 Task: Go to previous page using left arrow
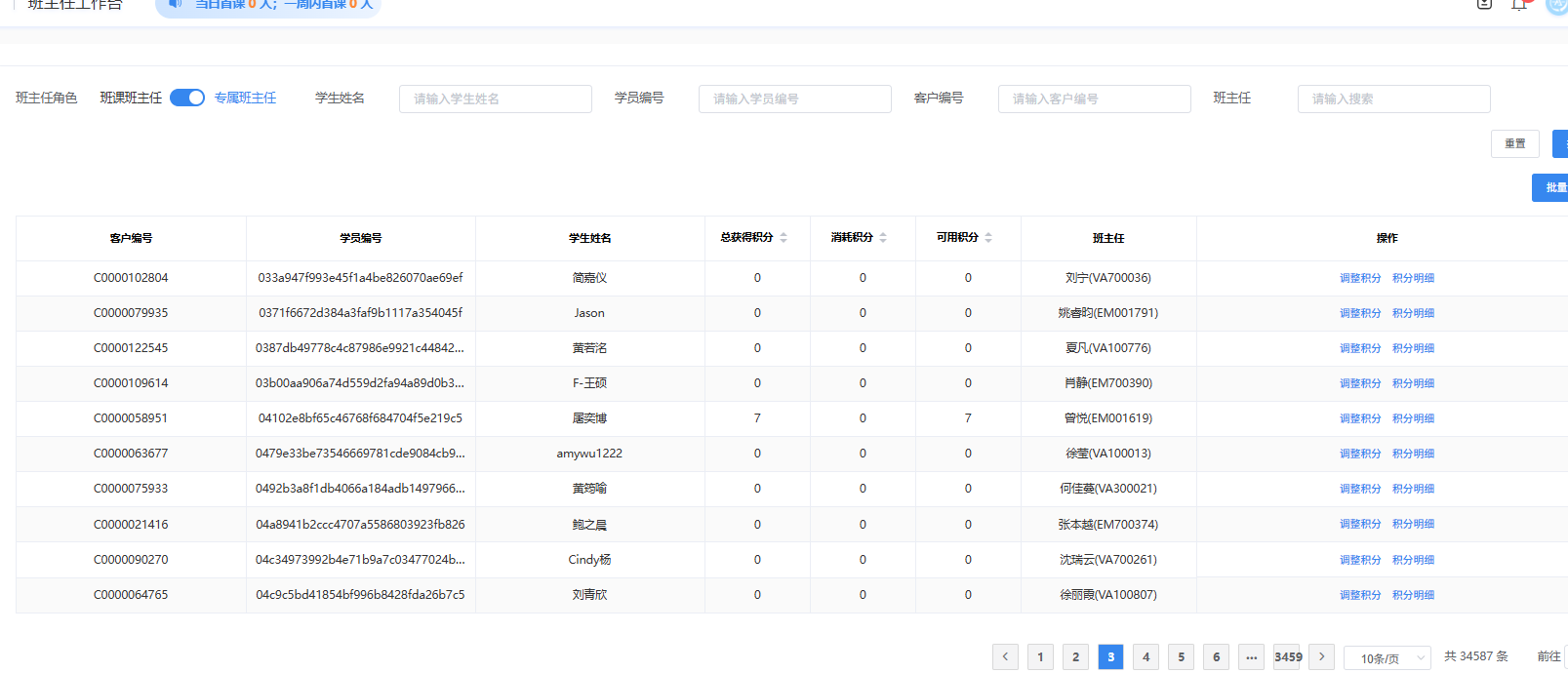click(x=1005, y=656)
